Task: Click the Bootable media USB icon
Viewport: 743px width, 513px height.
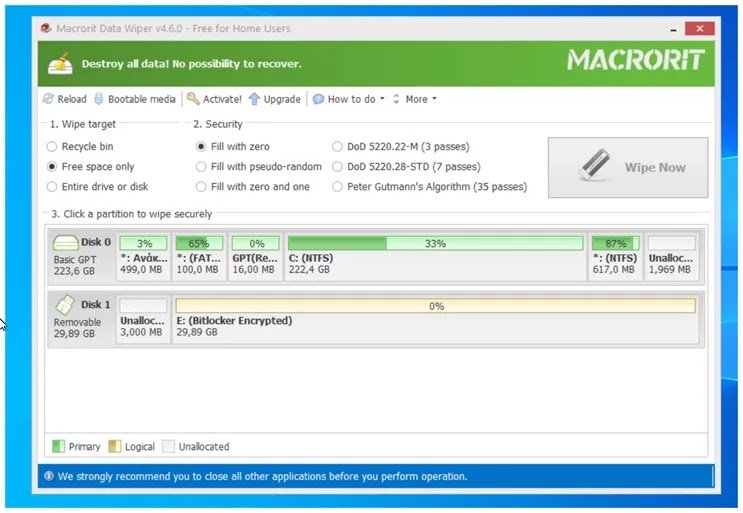Action: click(99, 99)
